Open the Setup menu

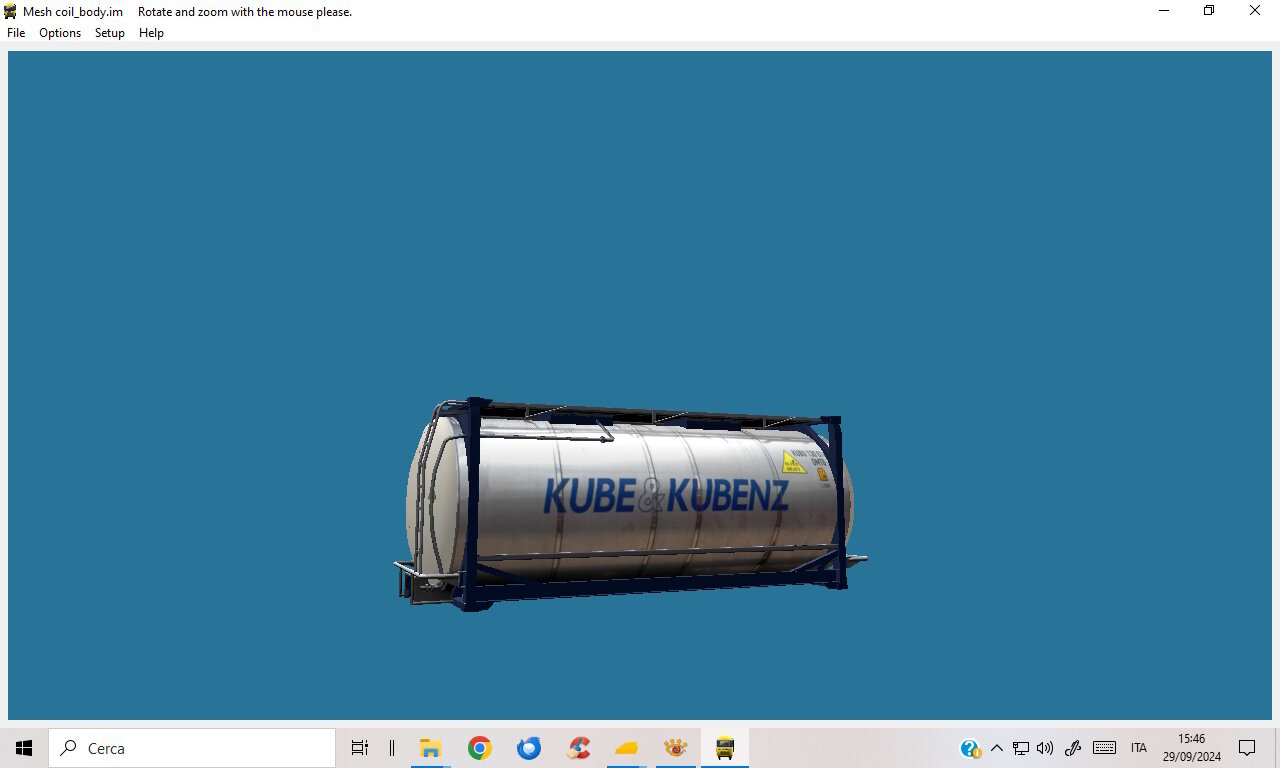[110, 33]
